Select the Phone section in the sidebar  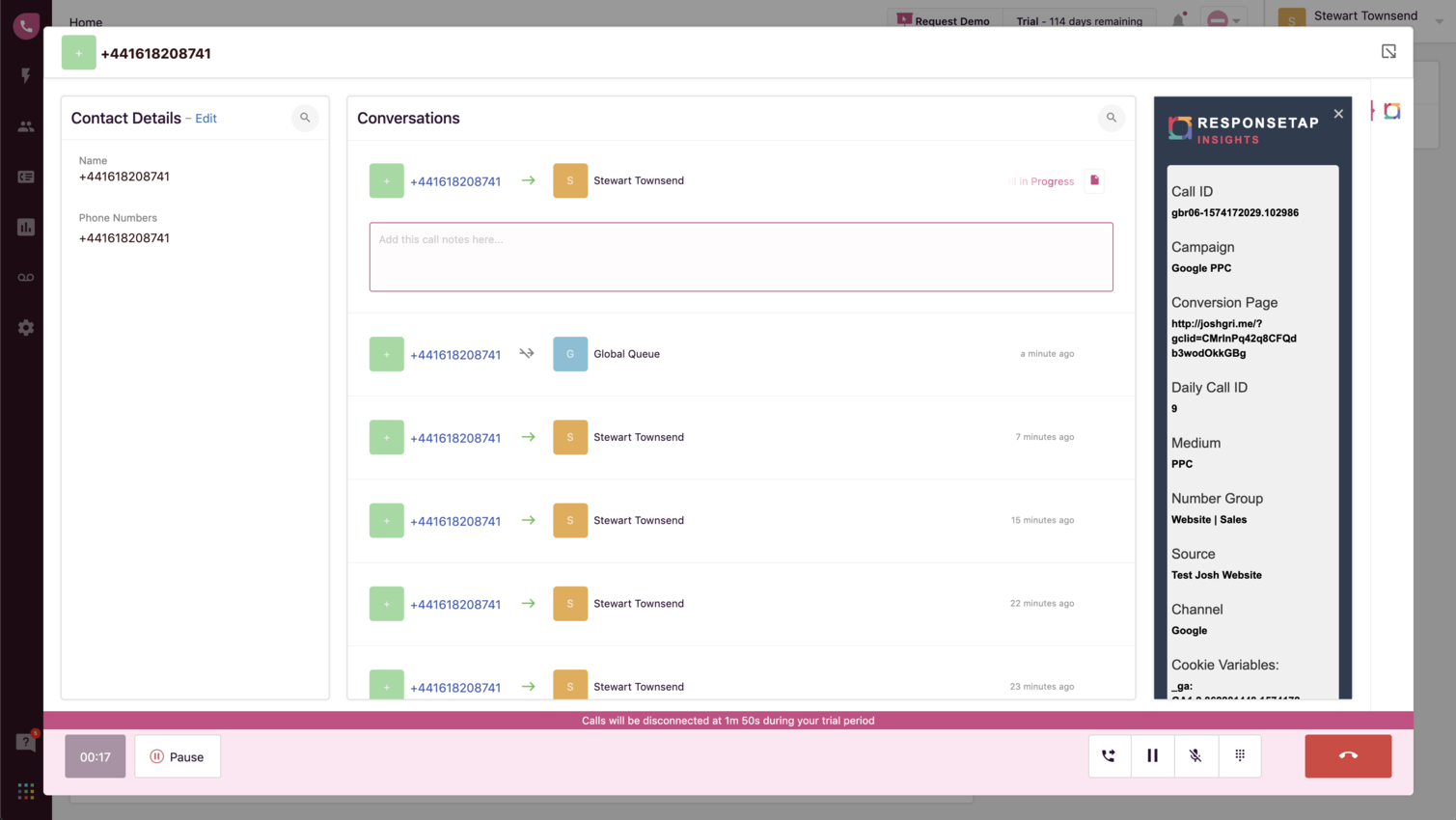[x=25, y=26]
